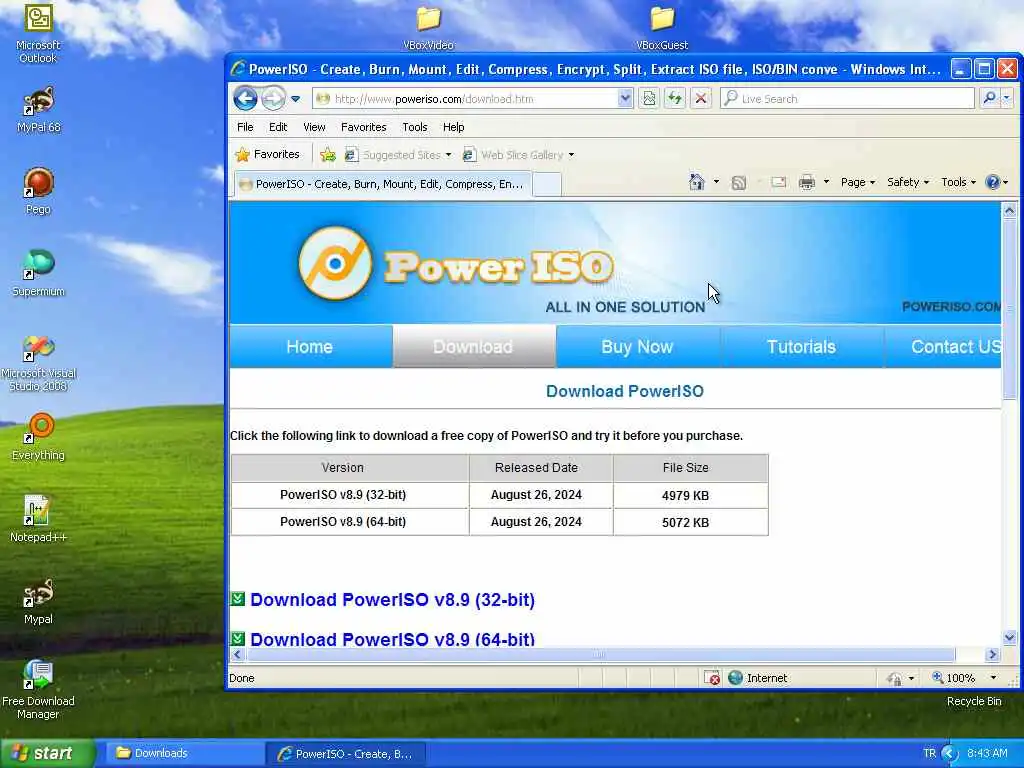The image size is (1024, 768).
Task: Select the Download navigation tab
Action: pos(473,347)
